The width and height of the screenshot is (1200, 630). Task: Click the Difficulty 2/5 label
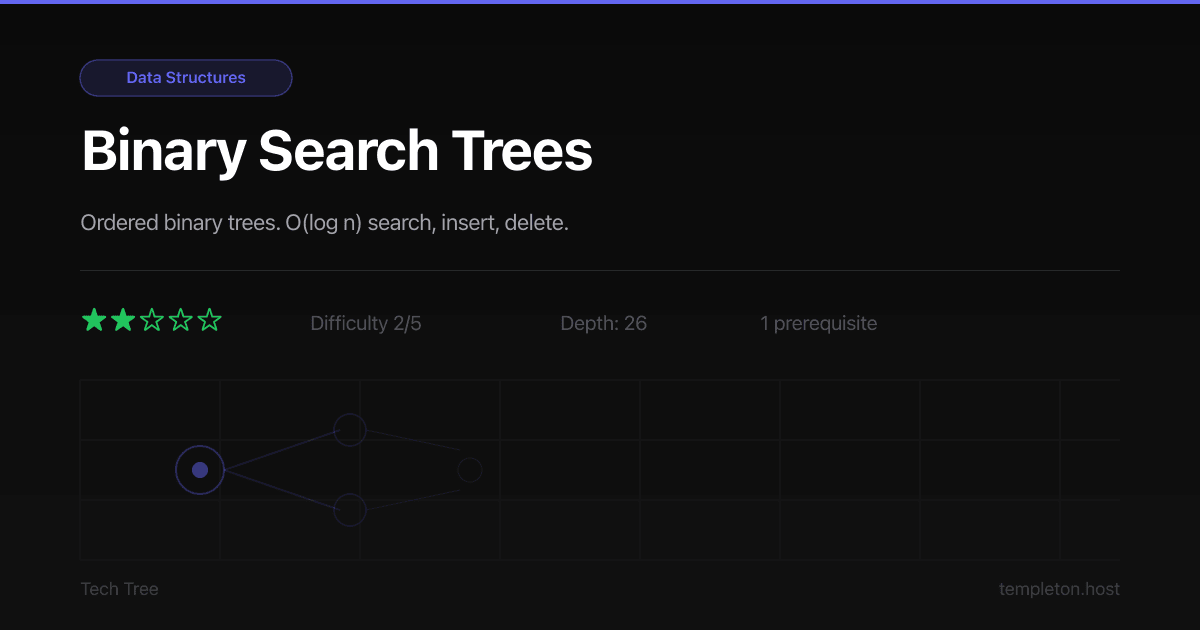(x=366, y=323)
